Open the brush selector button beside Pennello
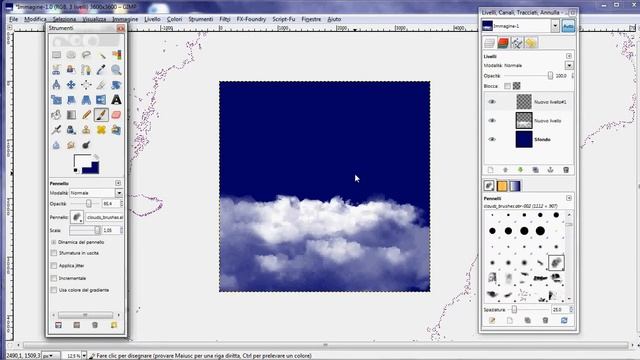The image size is (640, 360). point(76,217)
